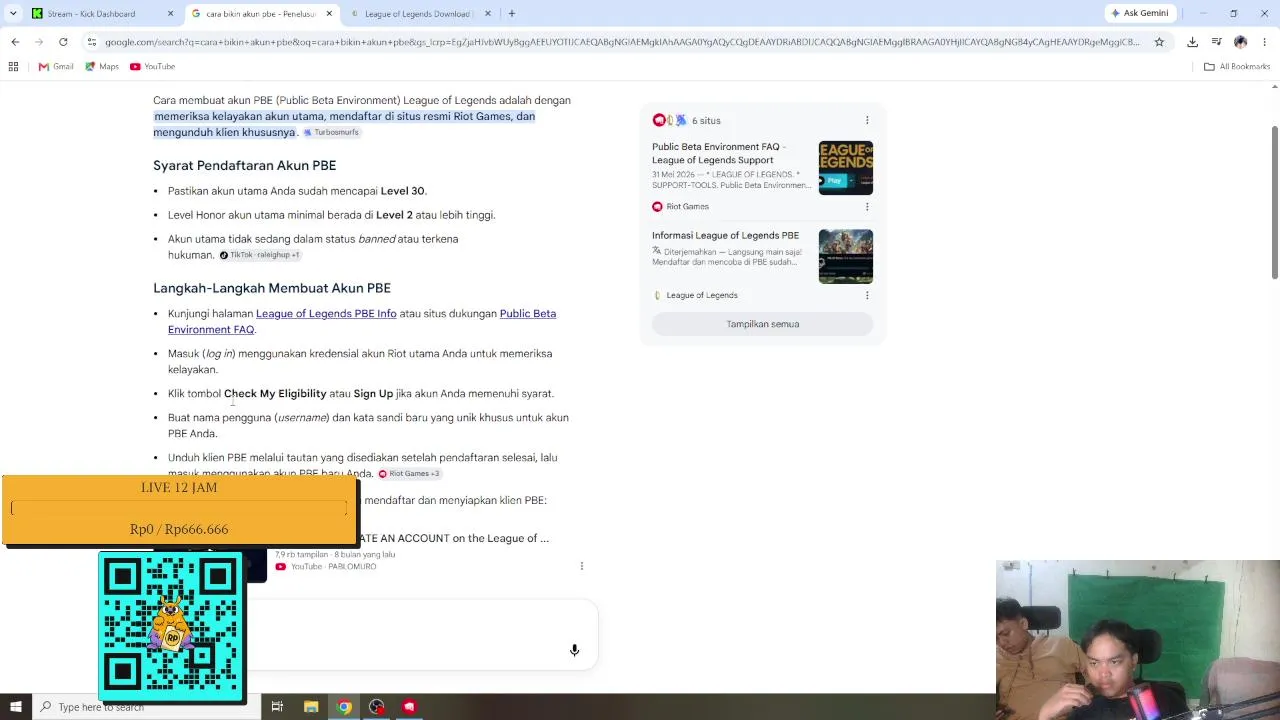Click the League of Legends source label

(695, 296)
